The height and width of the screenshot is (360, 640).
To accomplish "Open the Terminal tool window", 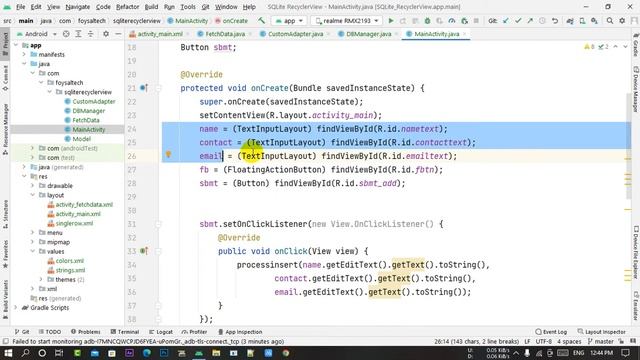I will point(125,332).
